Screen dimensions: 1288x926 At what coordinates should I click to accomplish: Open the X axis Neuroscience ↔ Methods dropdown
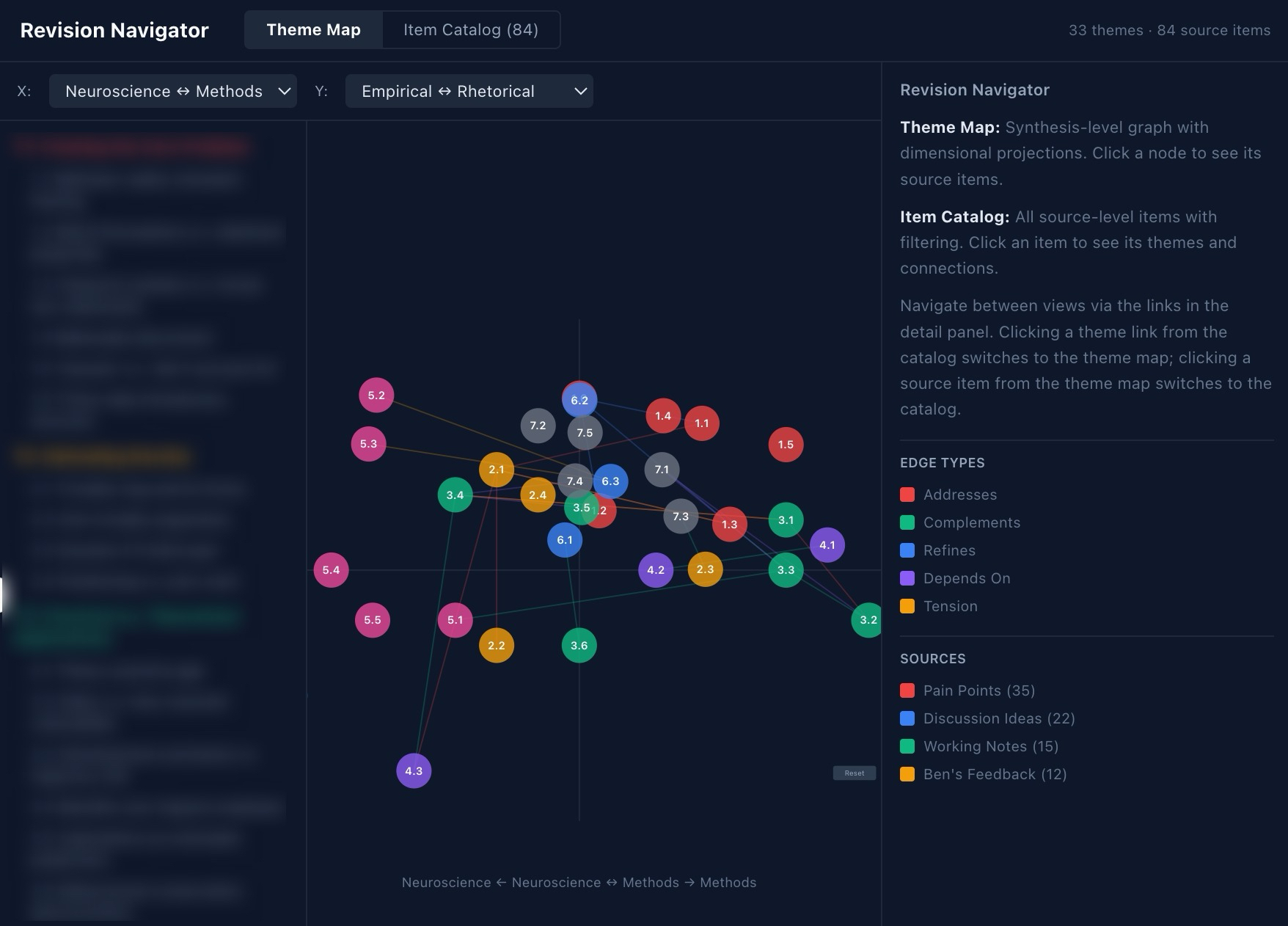pyautogui.click(x=173, y=92)
